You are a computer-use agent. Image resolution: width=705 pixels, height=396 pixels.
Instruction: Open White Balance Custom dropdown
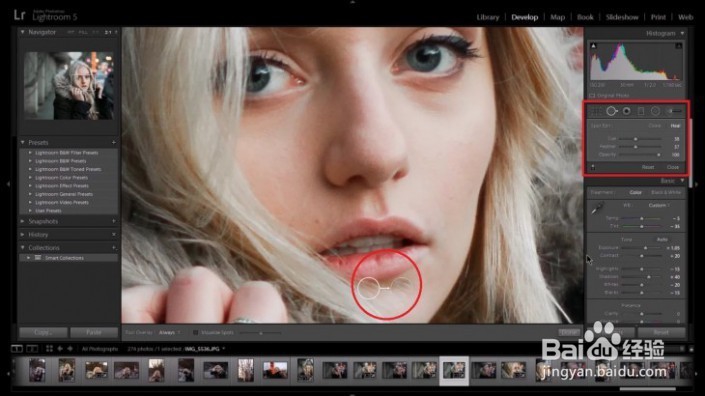659,205
